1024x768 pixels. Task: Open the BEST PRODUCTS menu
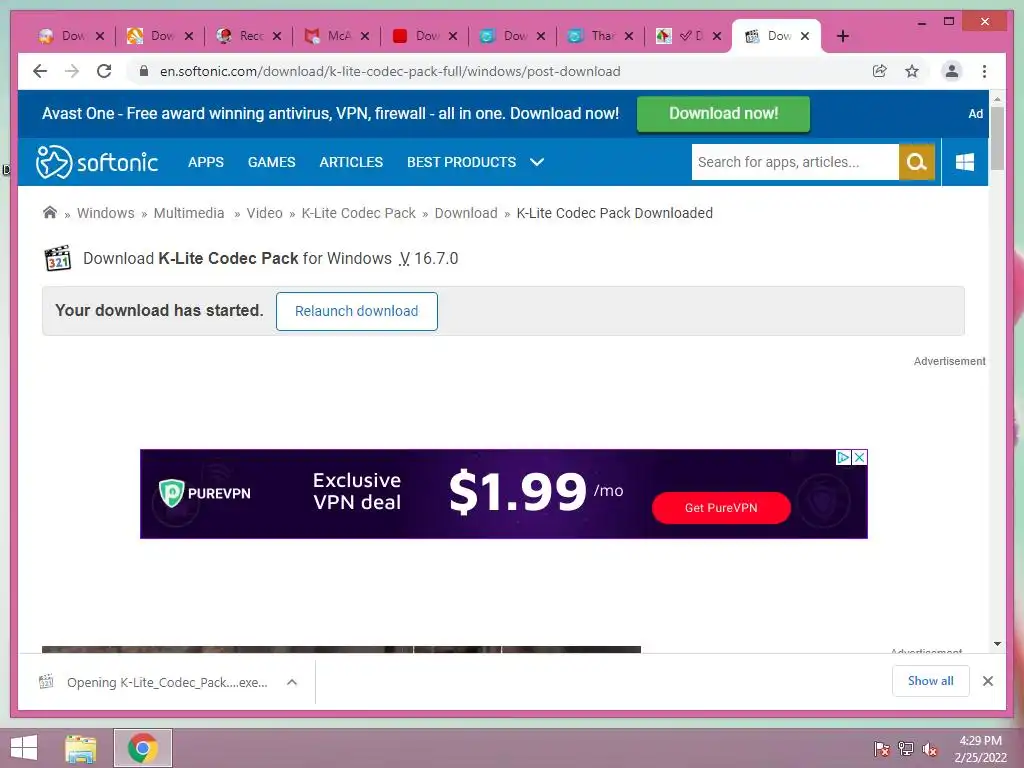[x=462, y=162]
